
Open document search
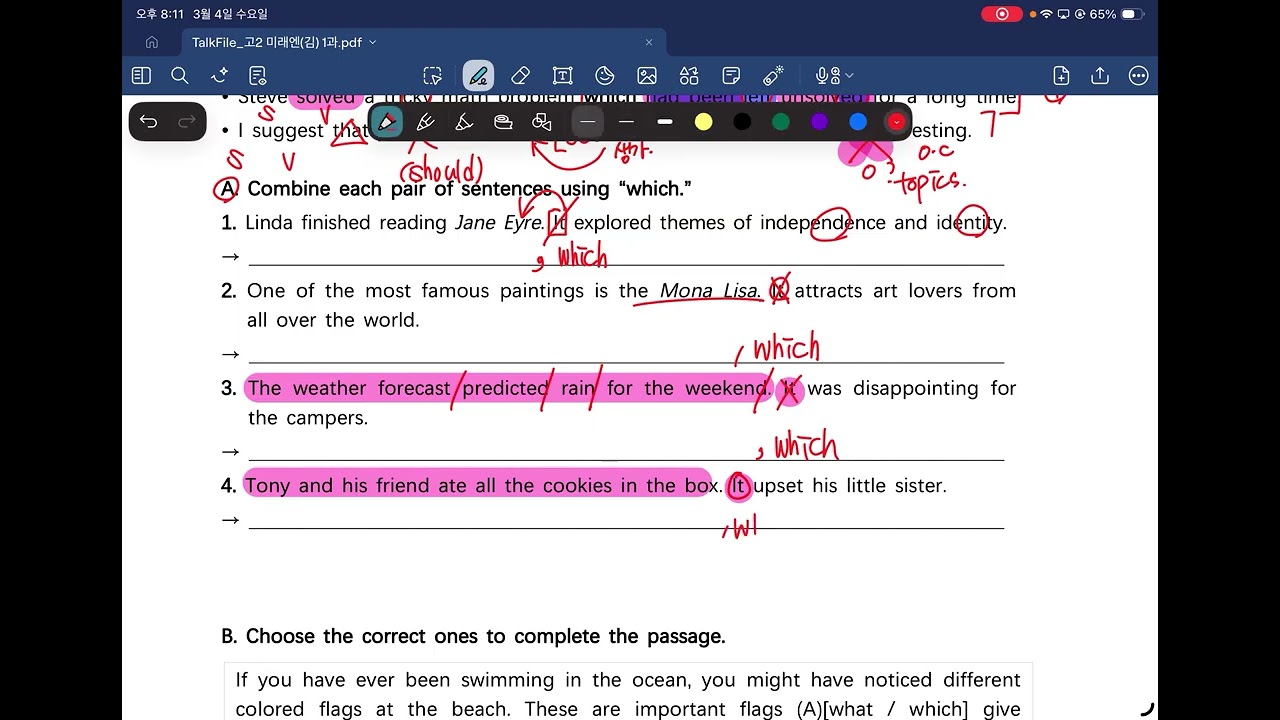coord(180,76)
